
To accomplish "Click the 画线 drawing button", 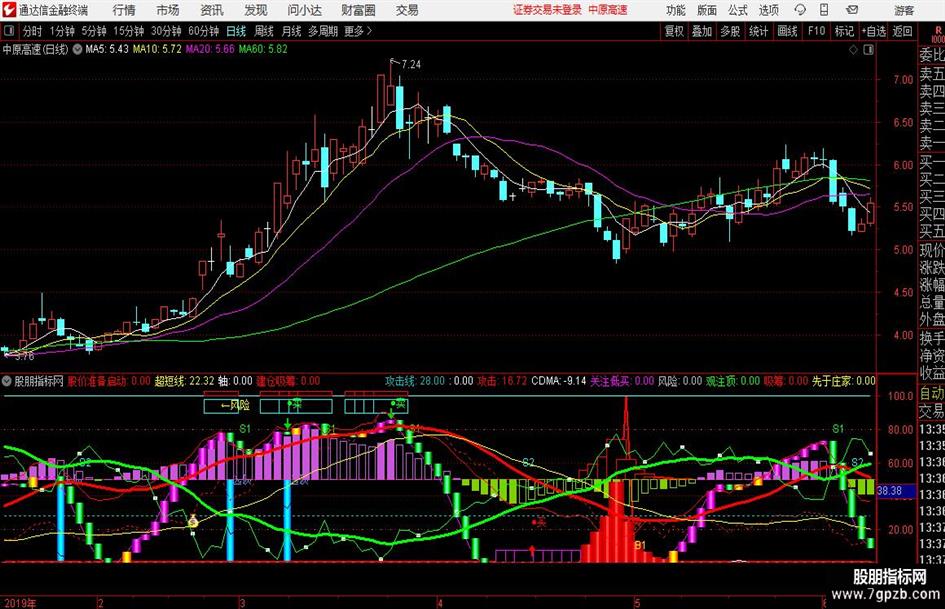I will point(787,31).
